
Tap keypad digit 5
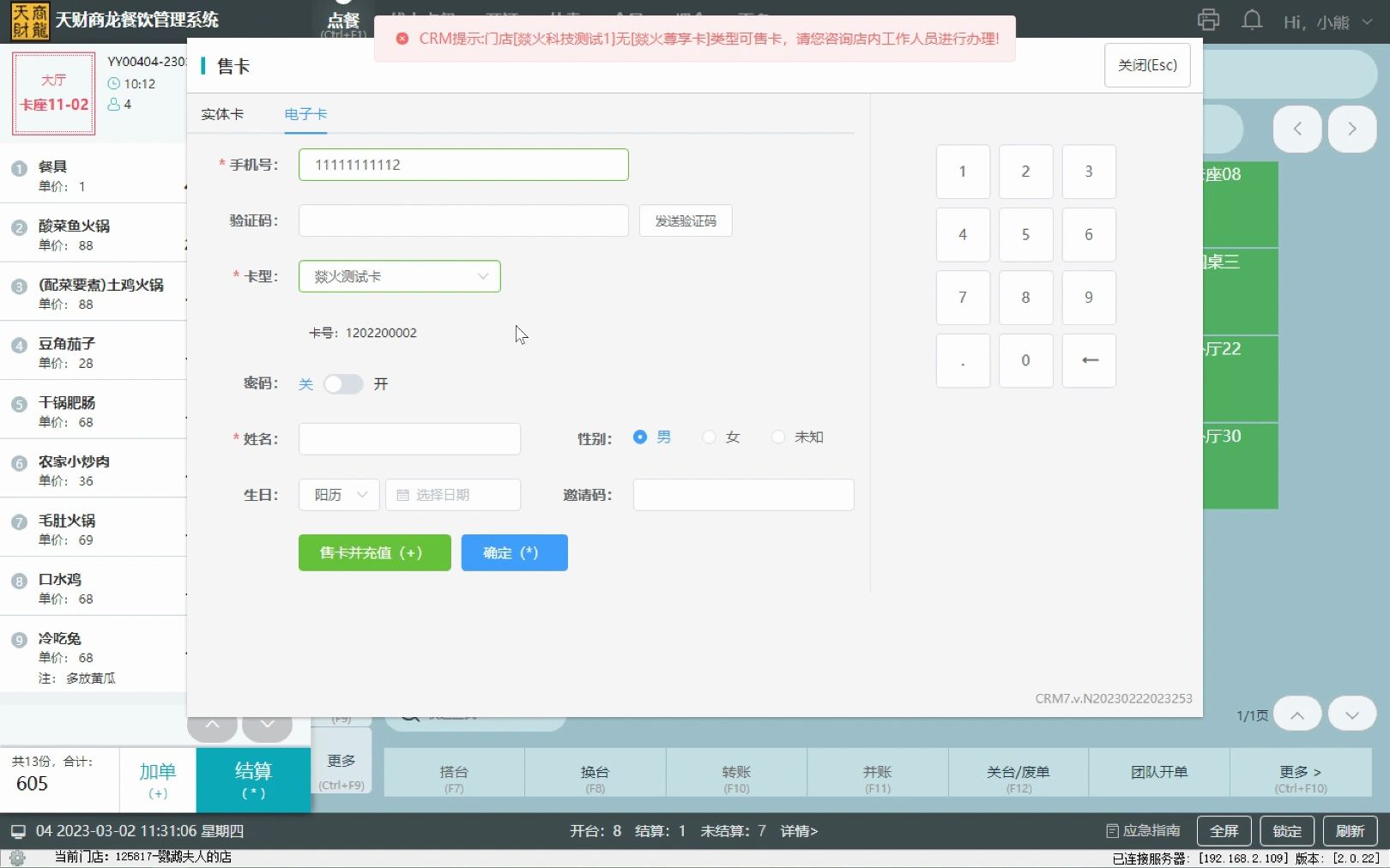click(x=1025, y=234)
